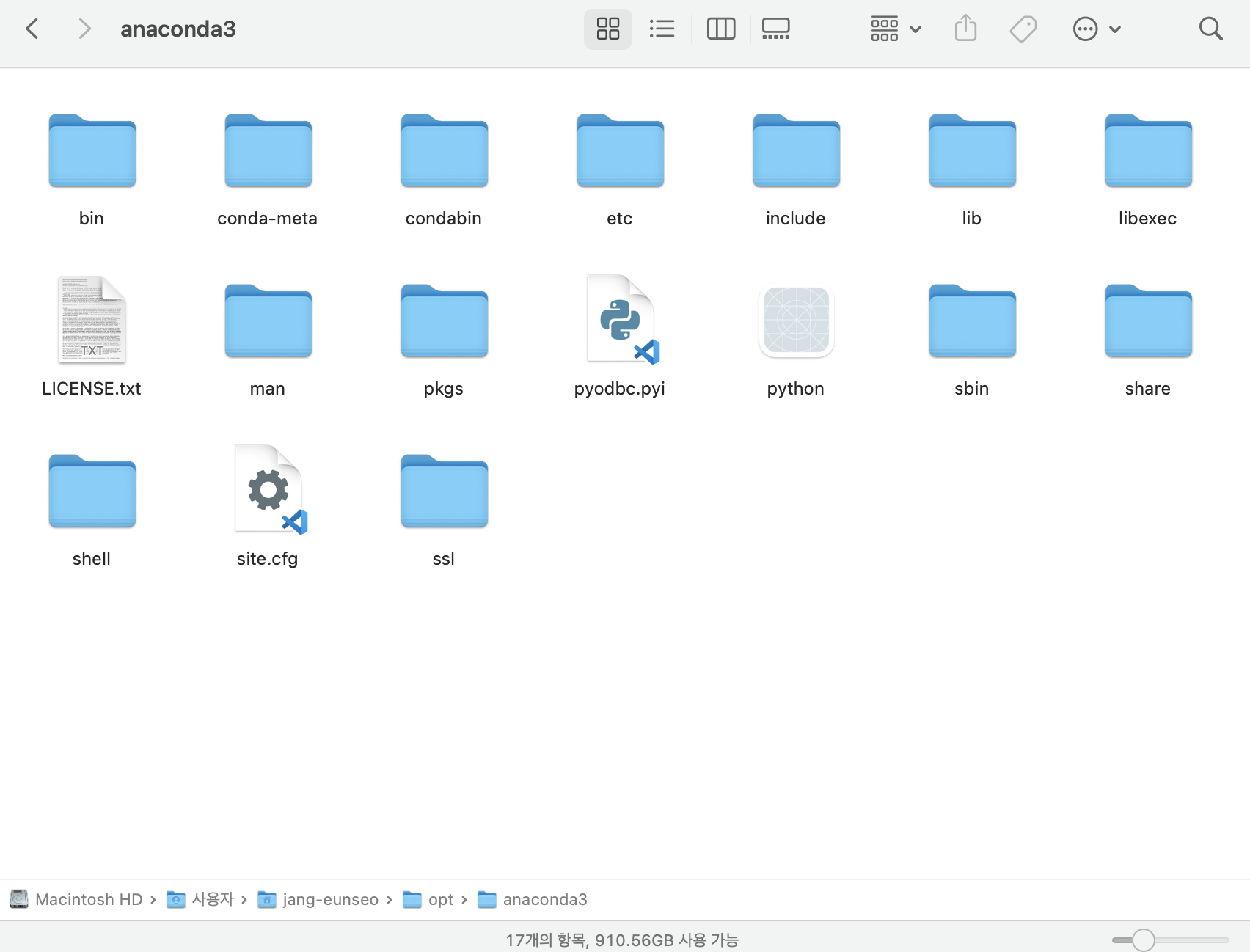This screenshot has width=1250, height=952.
Task: Select the site.cfg config file
Action: click(270, 490)
